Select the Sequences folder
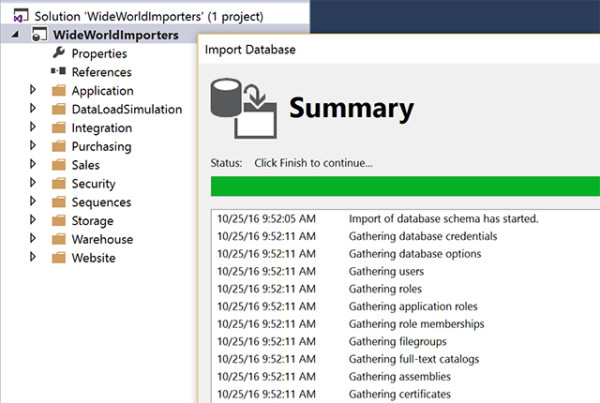 (x=101, y=202)
